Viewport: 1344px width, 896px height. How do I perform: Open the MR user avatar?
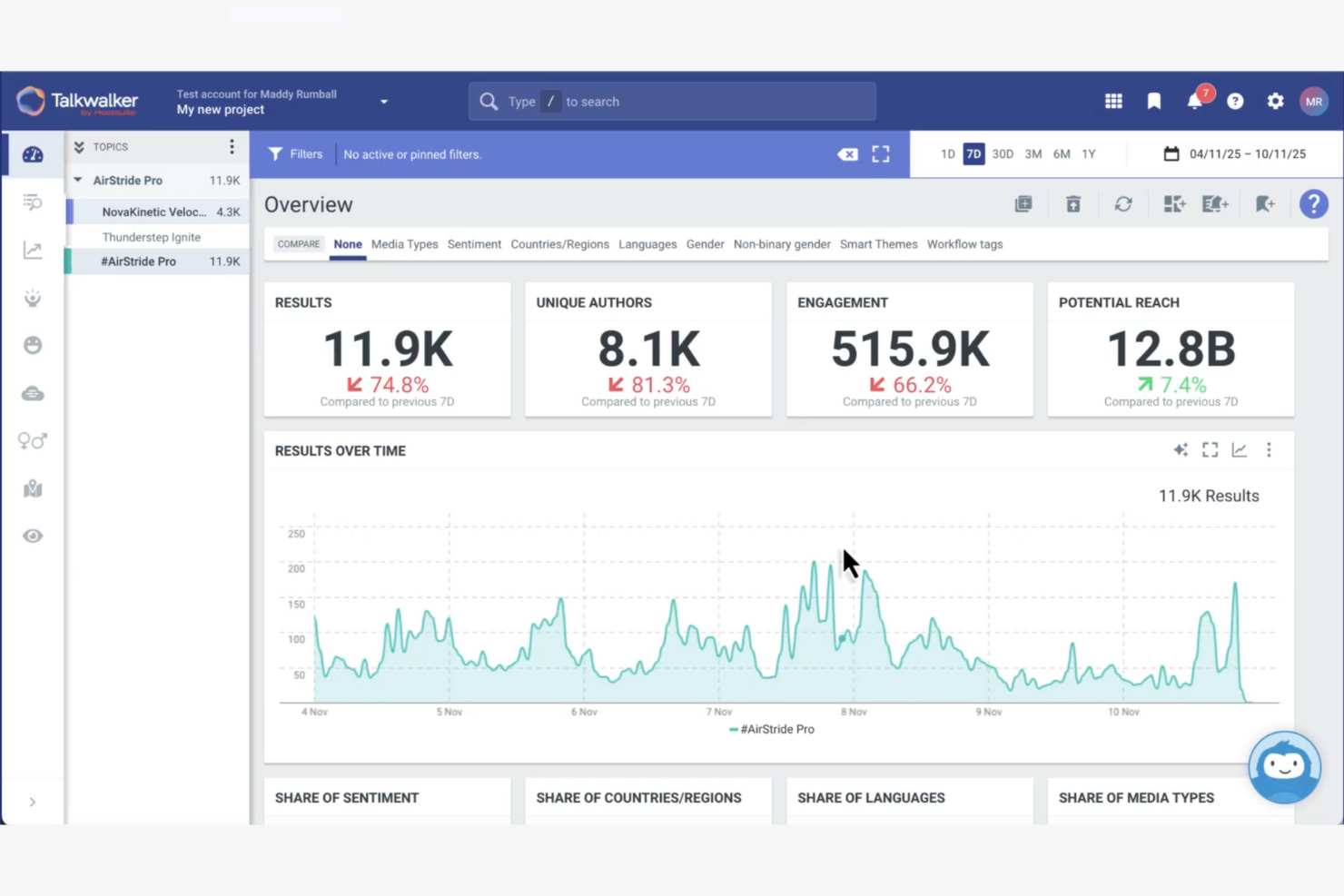pos(1314,101)
